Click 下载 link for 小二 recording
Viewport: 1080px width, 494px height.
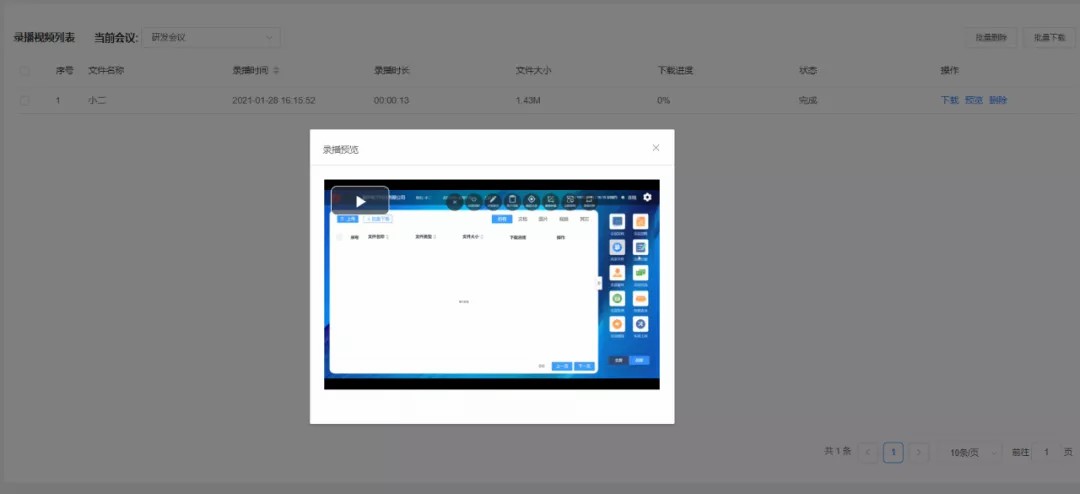(x=949, y=101)
